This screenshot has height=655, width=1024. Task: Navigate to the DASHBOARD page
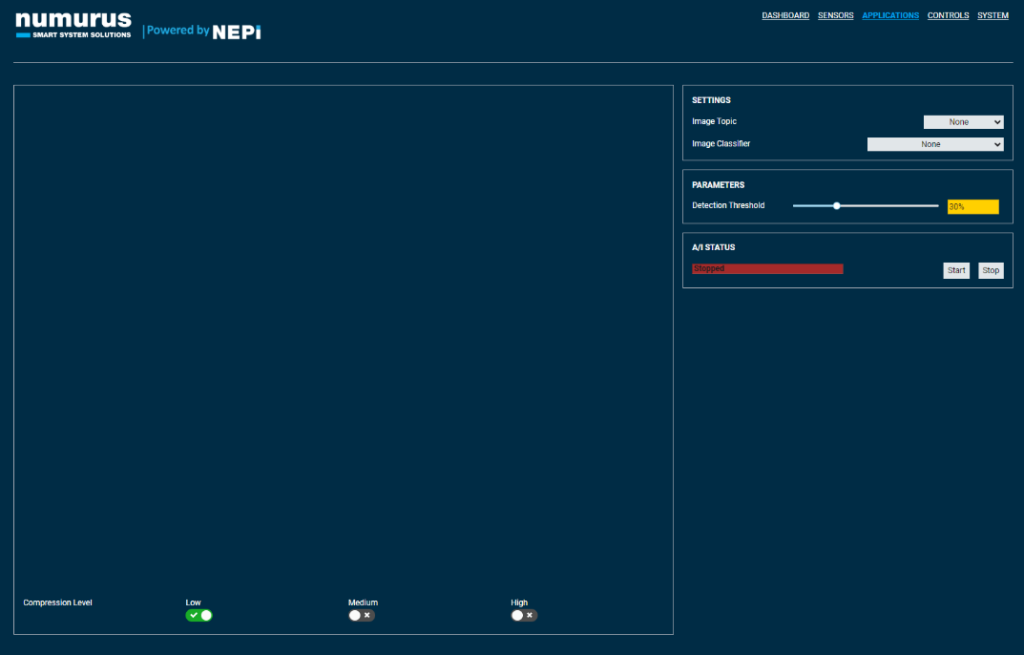pos(785,15)
